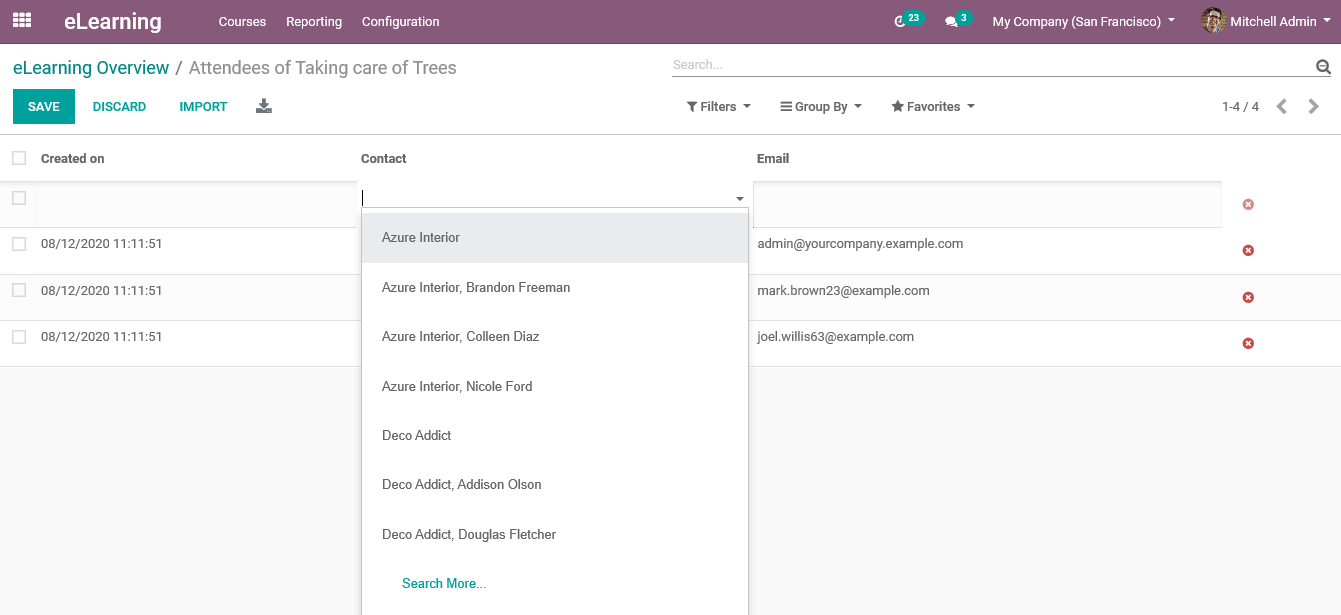Remove attendee joel.willis63@example.com
This screenshot has width=1341, height=615.
click(x=1248, y=343)
